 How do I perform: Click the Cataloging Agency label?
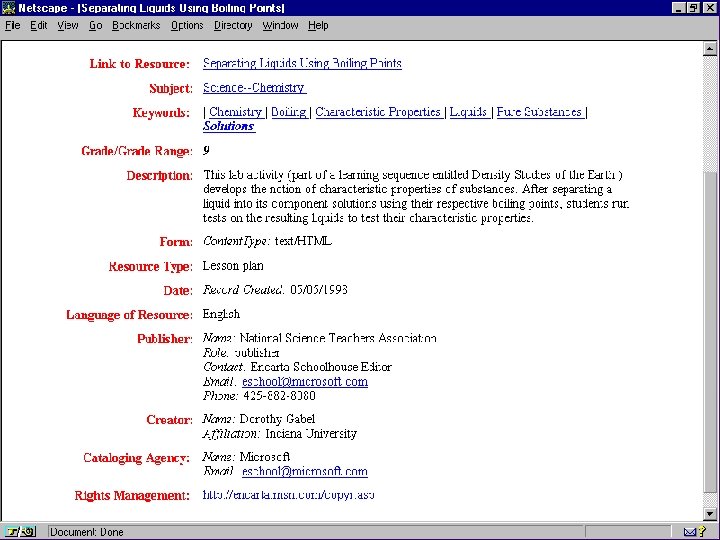tap(136, 458)
